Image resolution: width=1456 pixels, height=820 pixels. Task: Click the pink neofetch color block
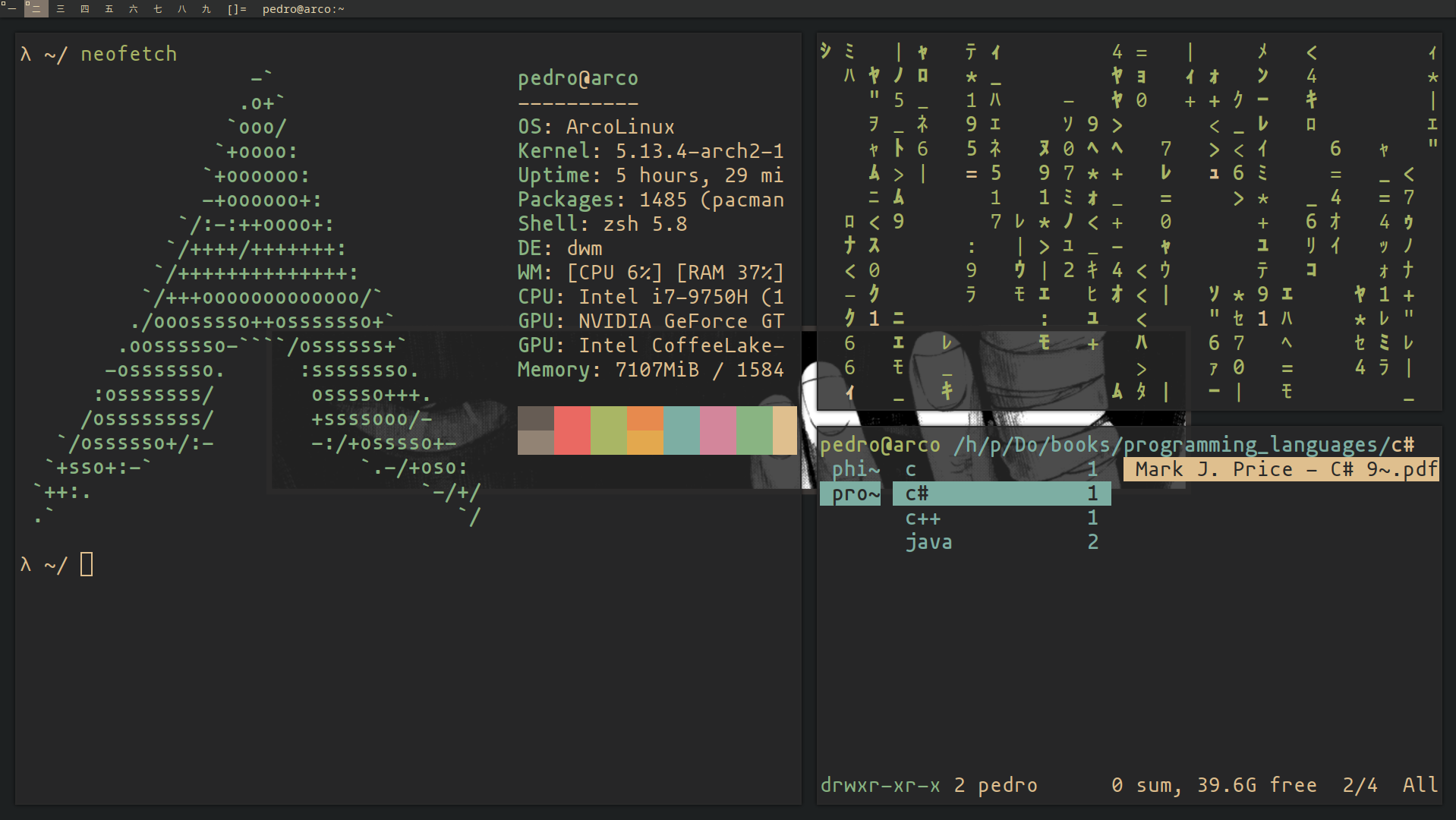pyautogui.click(x=718, y=430)
